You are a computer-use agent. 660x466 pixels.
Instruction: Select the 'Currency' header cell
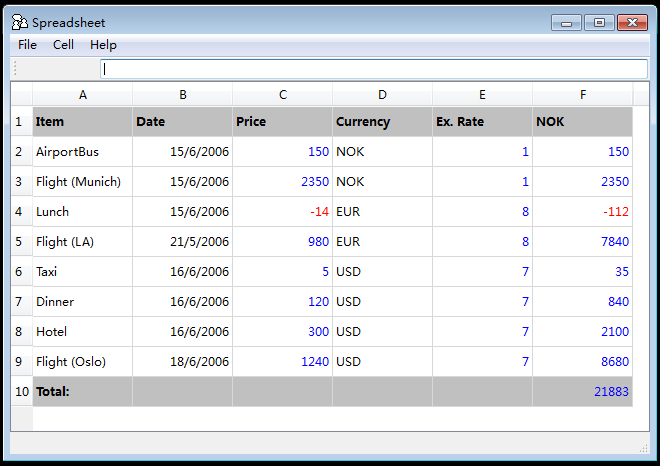tap(382, 122)
